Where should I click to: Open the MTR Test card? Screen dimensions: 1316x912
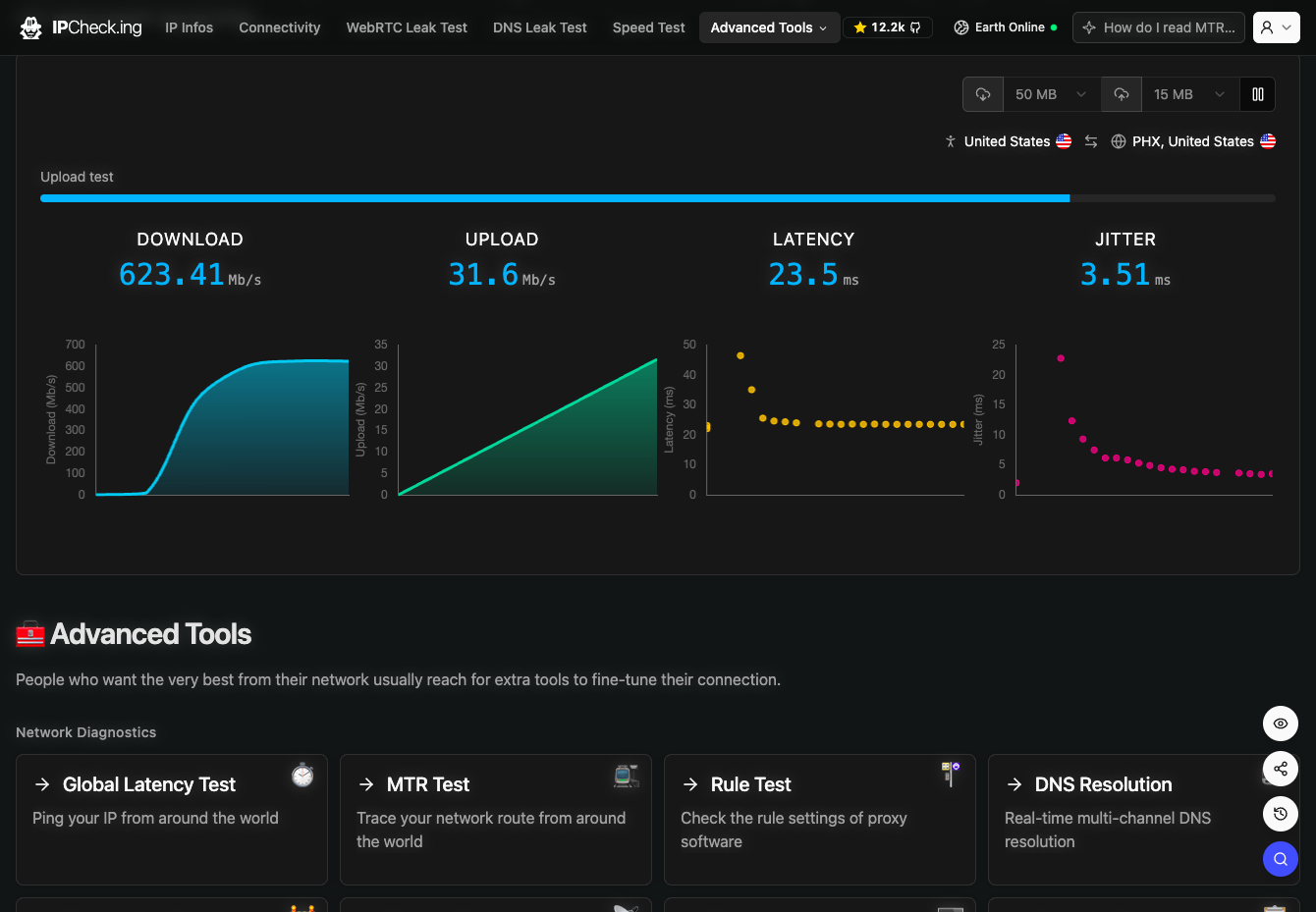[x=496, y=820]
